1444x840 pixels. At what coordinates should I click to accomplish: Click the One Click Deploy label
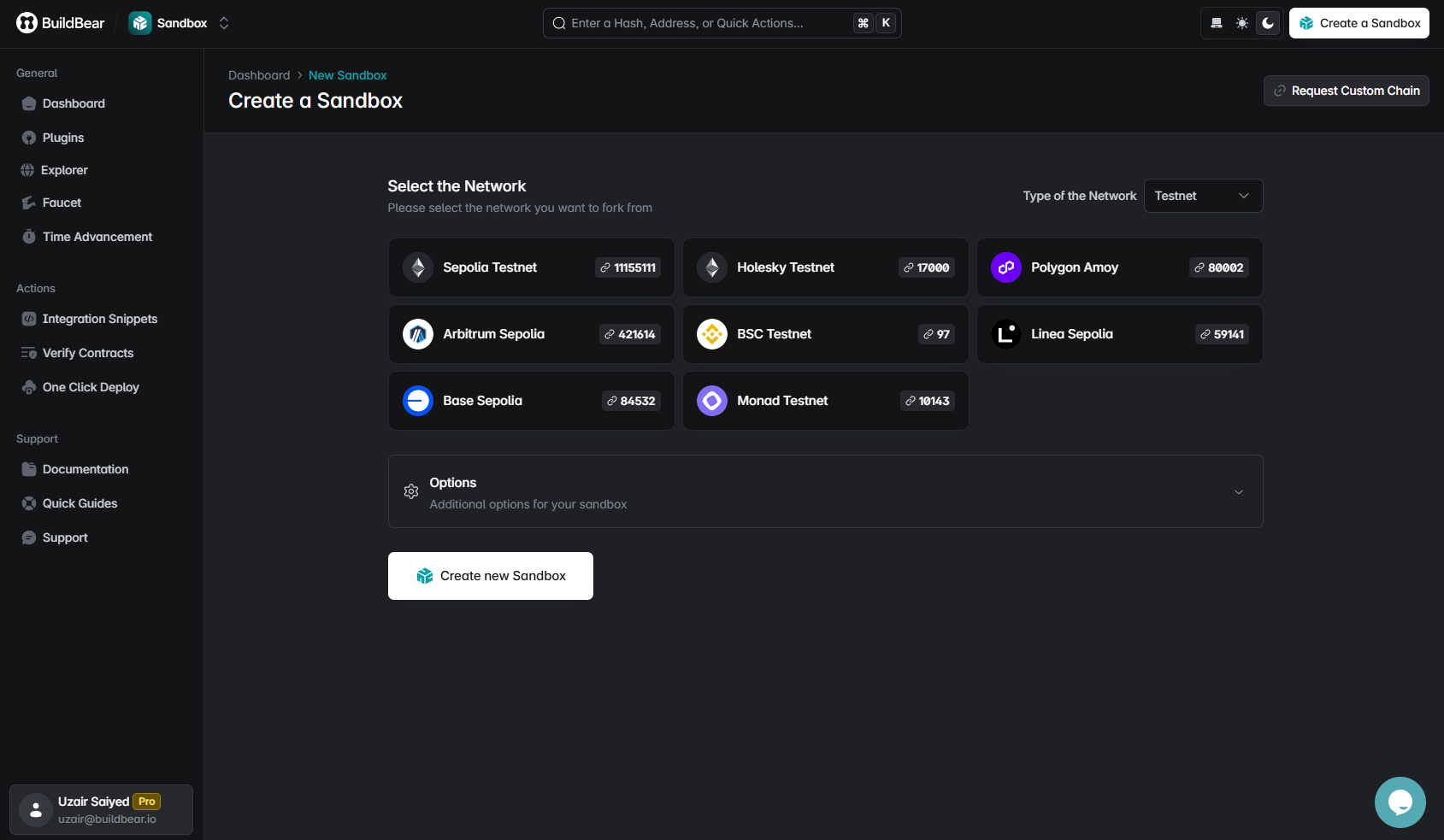(91, 387)
